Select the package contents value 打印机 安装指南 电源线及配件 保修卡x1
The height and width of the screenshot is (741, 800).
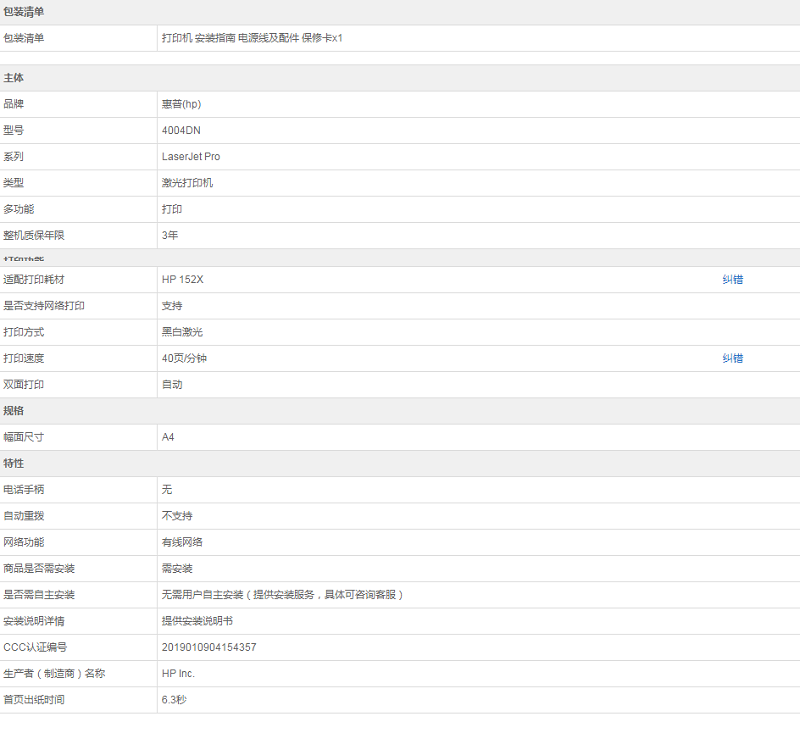(252, 38)
